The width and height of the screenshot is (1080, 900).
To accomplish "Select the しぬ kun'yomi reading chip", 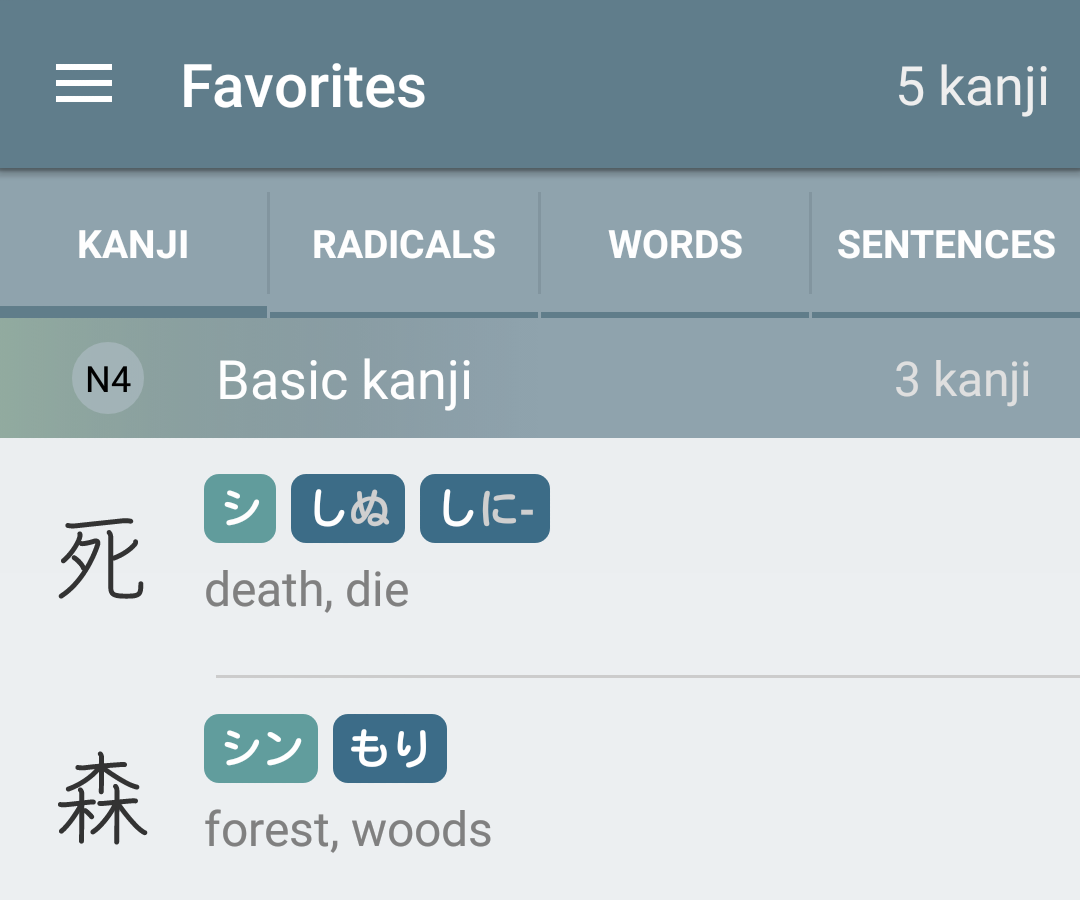I will click(348, 508).
